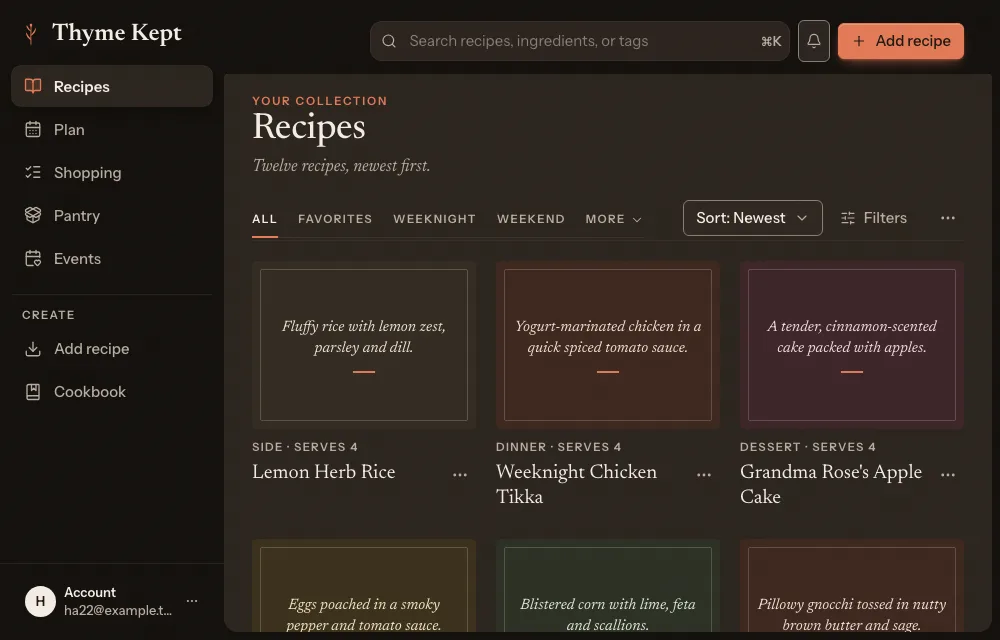Image resolution: width=1000 pixels, height=640 pixels.
Task: Click the Thyme Kept sprig logo icon
Action: (x=30, y=34)
